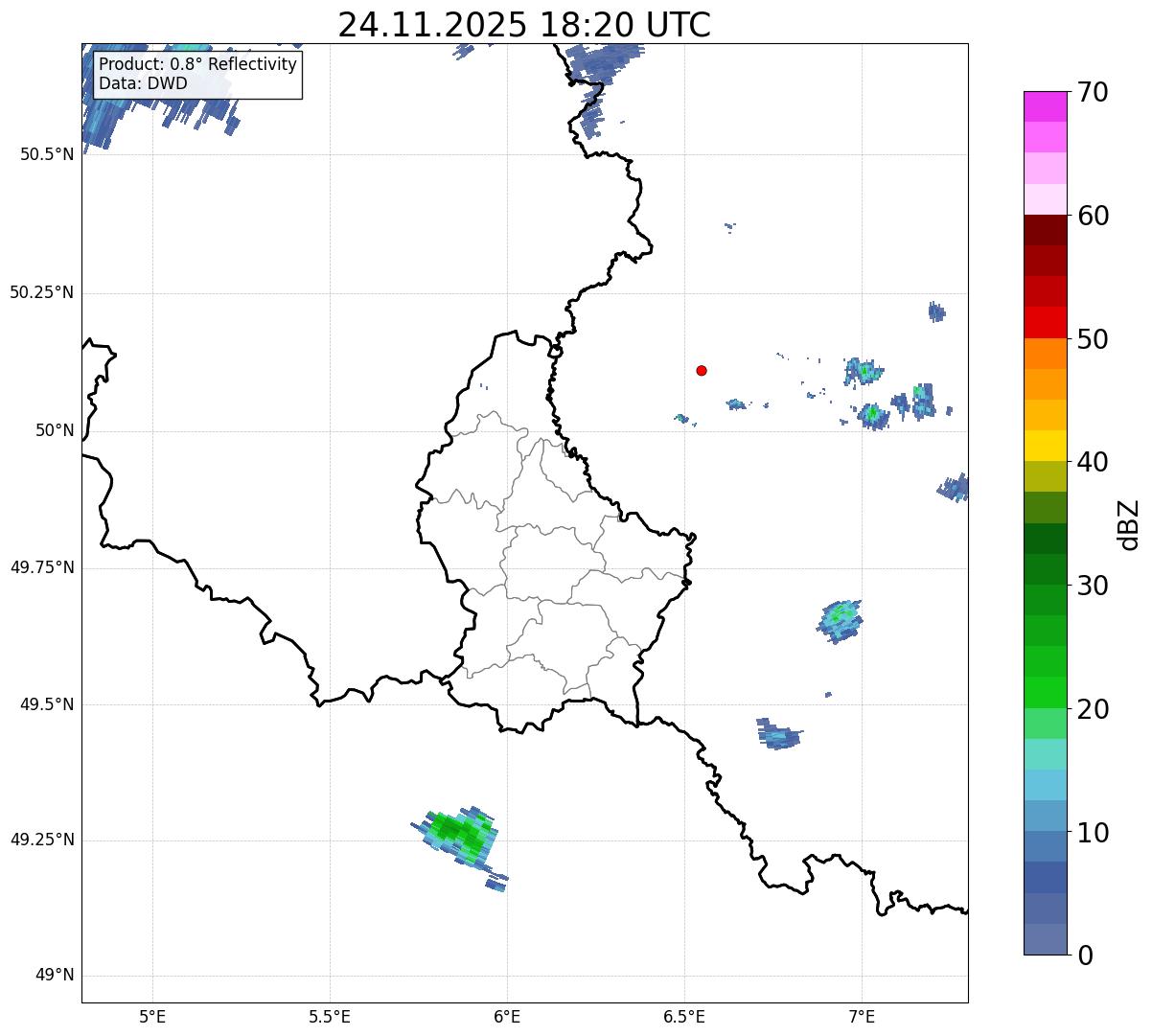
Task: Click the plot title "24.11.2025 18:20 UTC"
Action: (524, 25)
